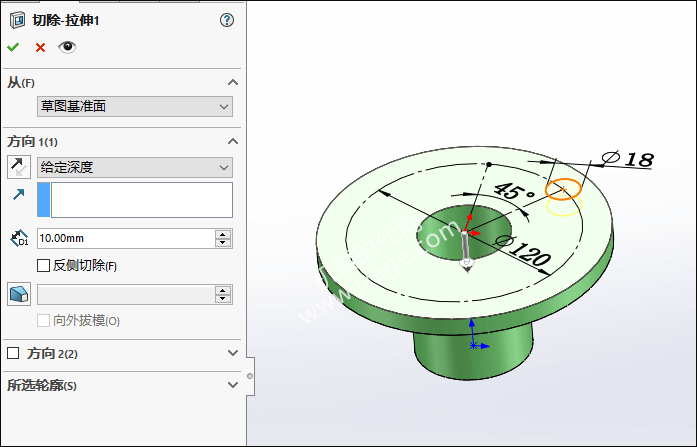
Task: Collapse the 从(F) section
Action: 232,83
